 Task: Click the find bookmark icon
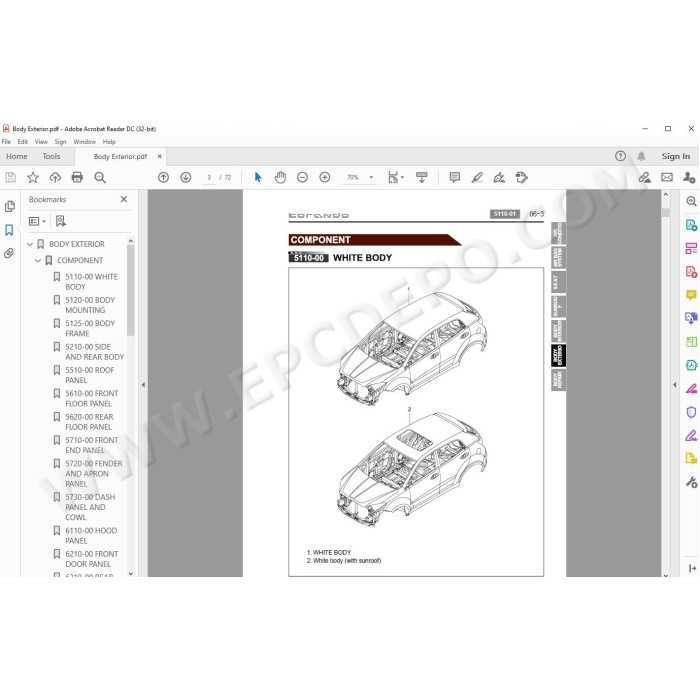[x=61, y=221]
